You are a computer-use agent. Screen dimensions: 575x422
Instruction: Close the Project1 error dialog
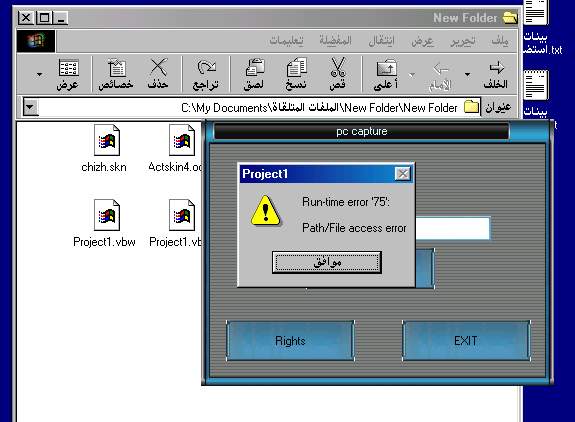pos(403,174)
